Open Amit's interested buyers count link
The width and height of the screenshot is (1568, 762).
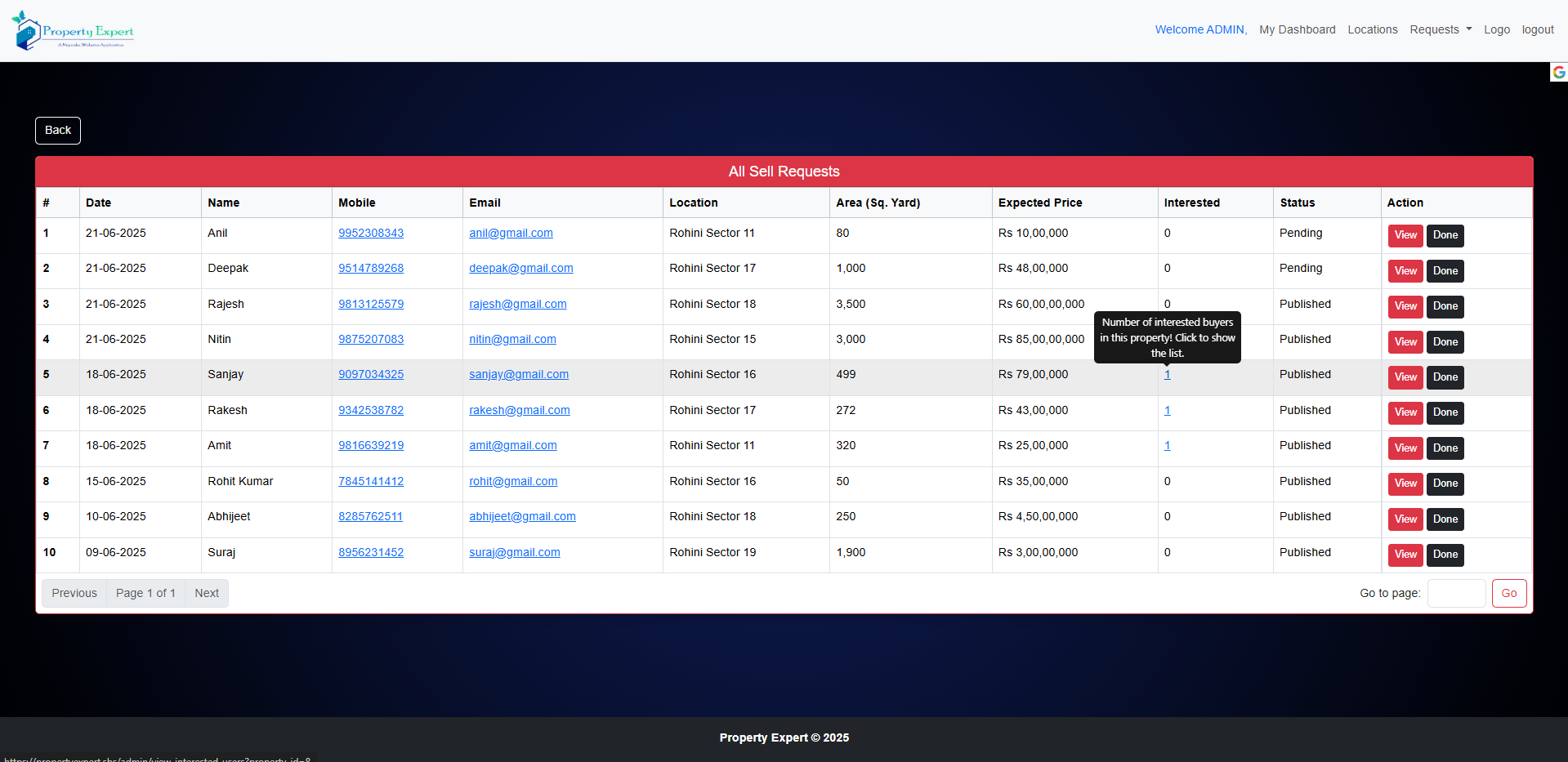(1167, 446)
